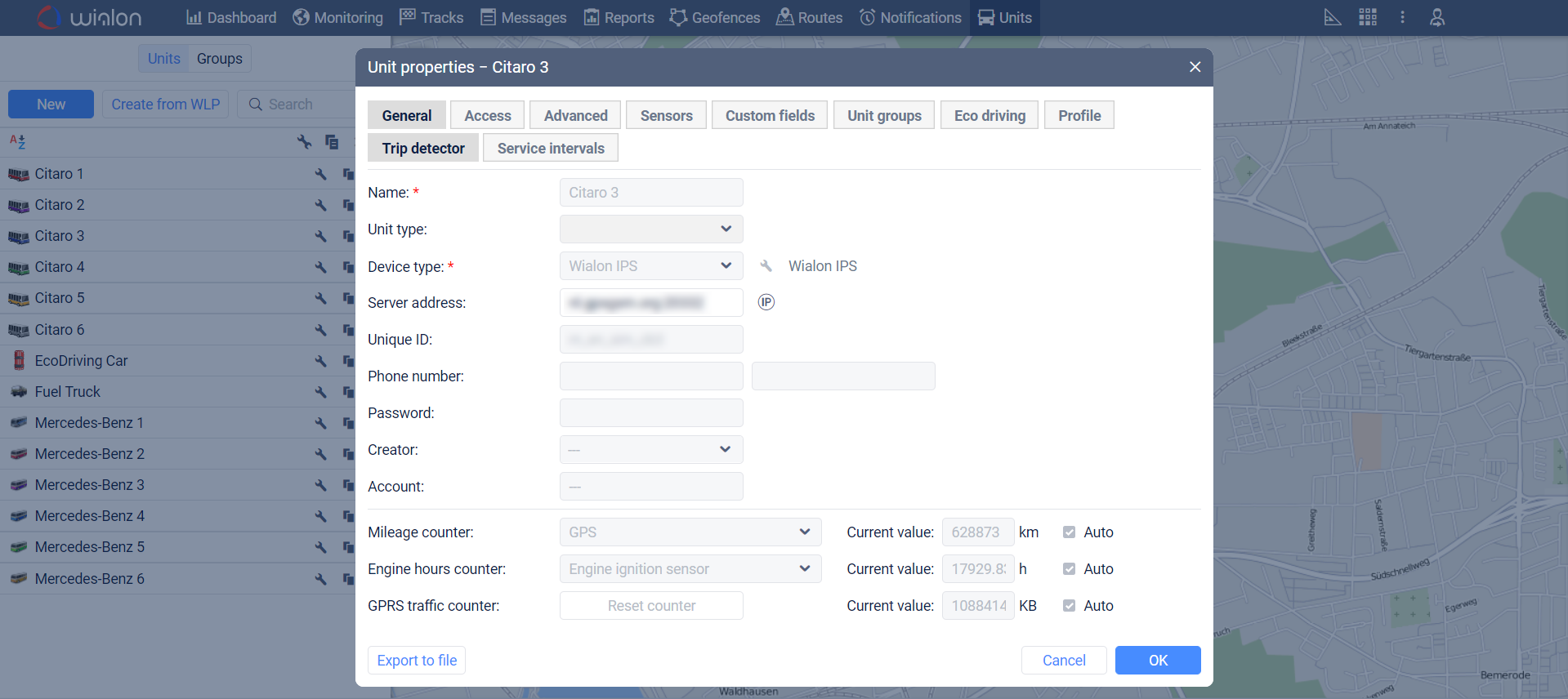The image size is (1568, 699).
Task: Open the Eco driving tab
Action: click(x=989, y=115)
